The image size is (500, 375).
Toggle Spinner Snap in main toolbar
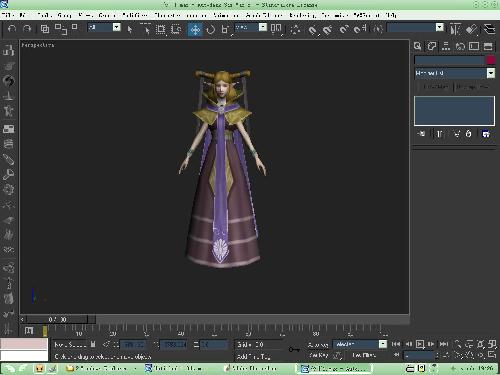(360, 30)
